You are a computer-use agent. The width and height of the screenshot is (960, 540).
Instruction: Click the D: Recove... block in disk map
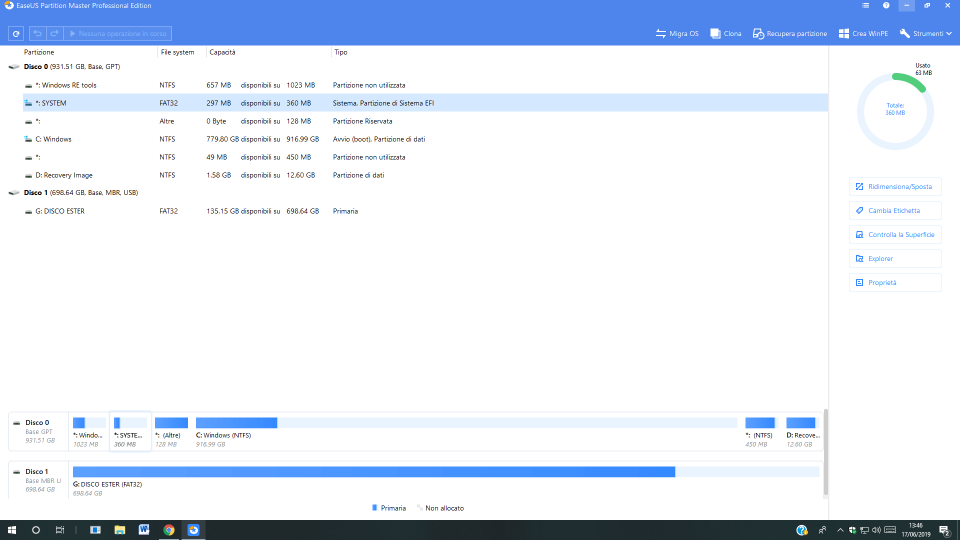[802, 432]
